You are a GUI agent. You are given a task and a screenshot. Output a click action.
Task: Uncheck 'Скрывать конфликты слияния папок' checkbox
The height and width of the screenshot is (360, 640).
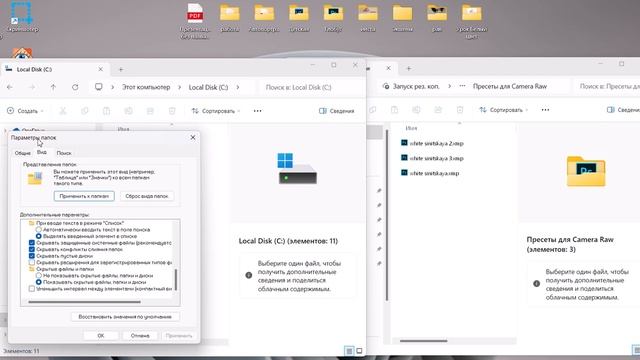(x=31, y=249)
